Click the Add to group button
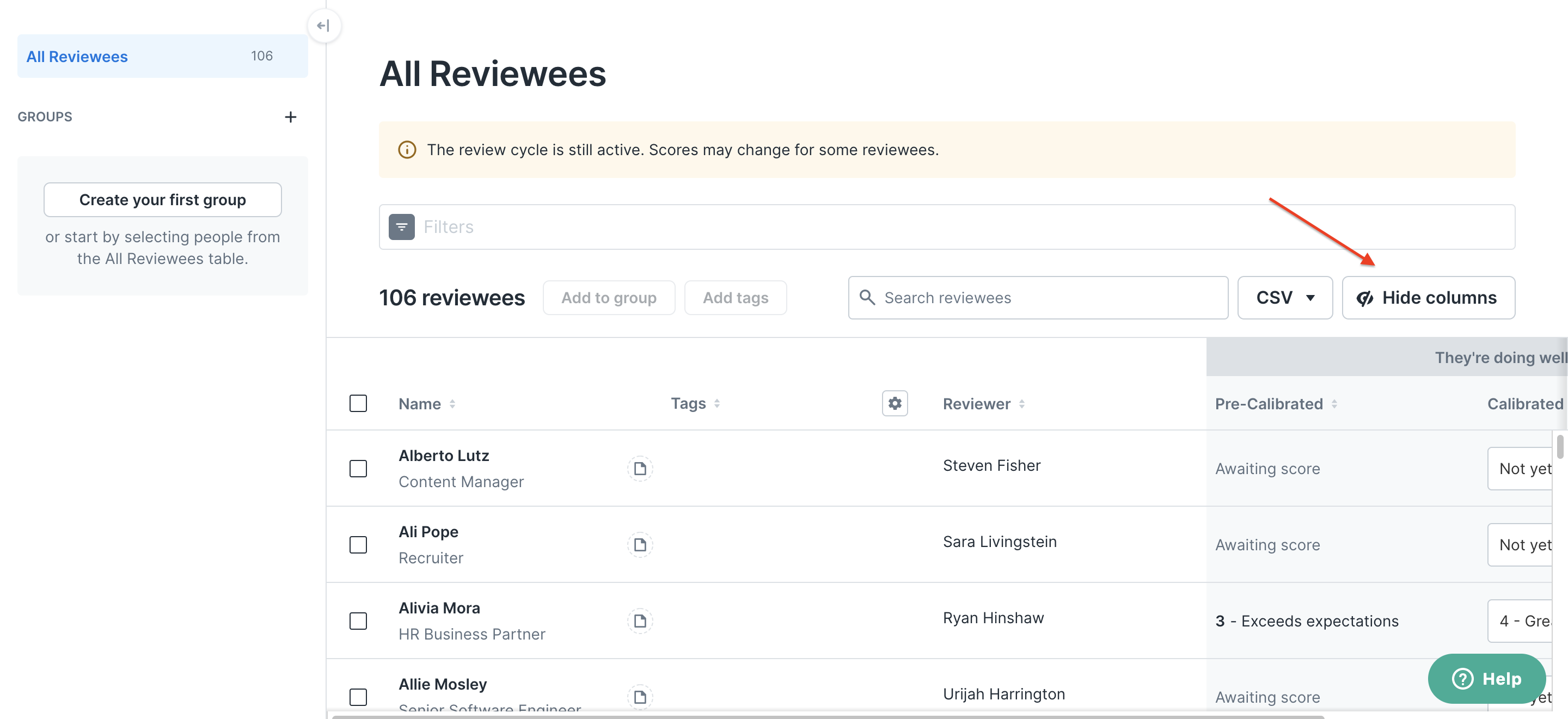 coord(609,298)
